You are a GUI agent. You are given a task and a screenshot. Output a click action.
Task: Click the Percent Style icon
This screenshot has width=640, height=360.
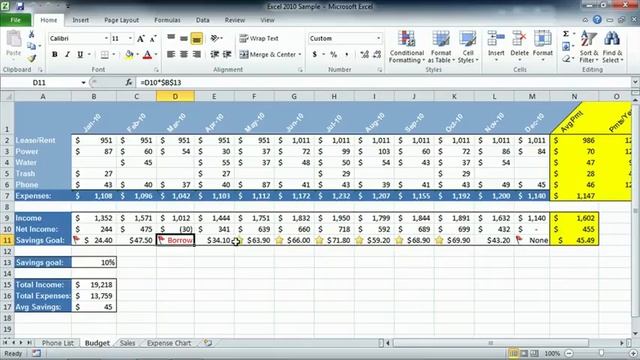click(x=333, y=54)
